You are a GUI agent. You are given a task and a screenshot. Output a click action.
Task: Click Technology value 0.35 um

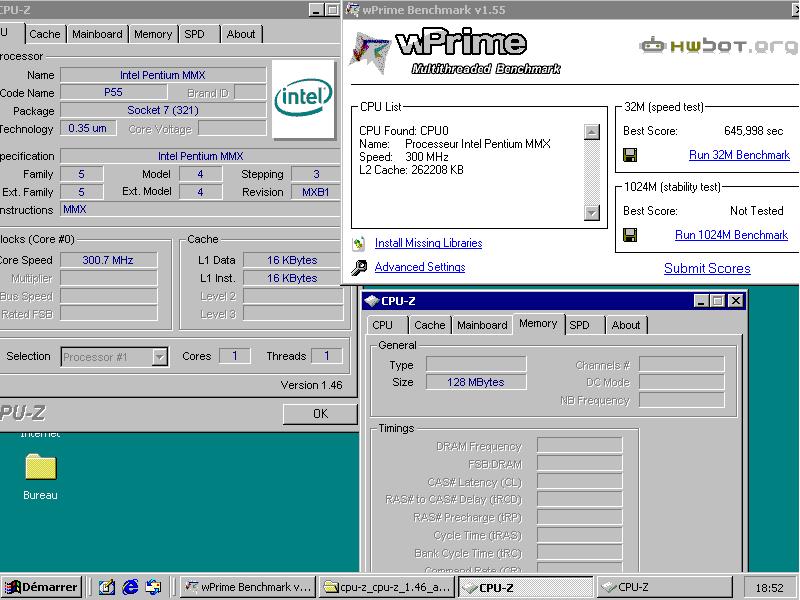[x=88, y=128]
